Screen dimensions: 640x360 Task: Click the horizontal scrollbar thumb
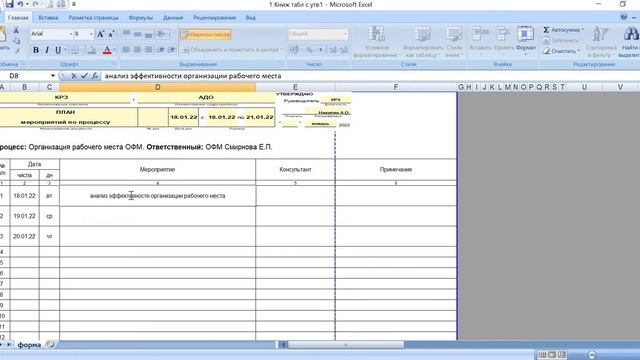(345, 345)
